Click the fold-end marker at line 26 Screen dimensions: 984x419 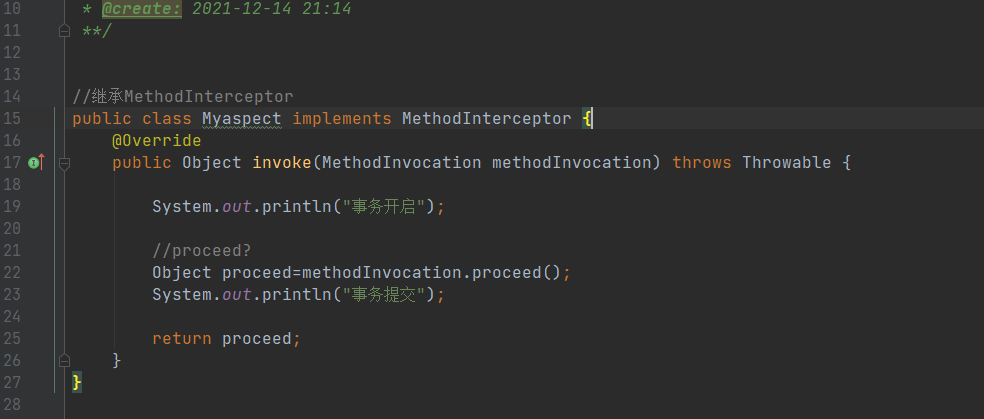coord(64,359)
